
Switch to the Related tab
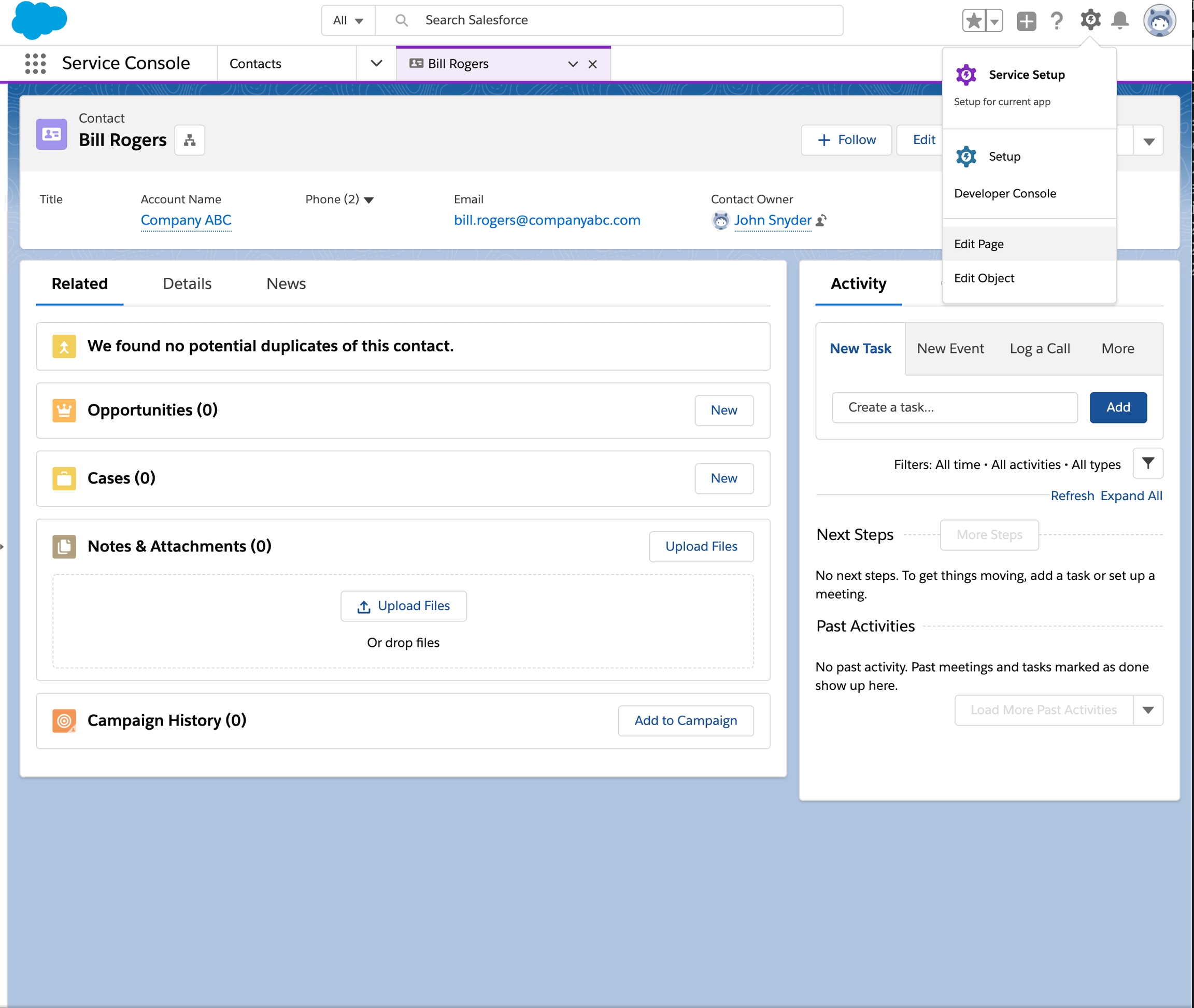pyautogui.click(x=79, y=284)
